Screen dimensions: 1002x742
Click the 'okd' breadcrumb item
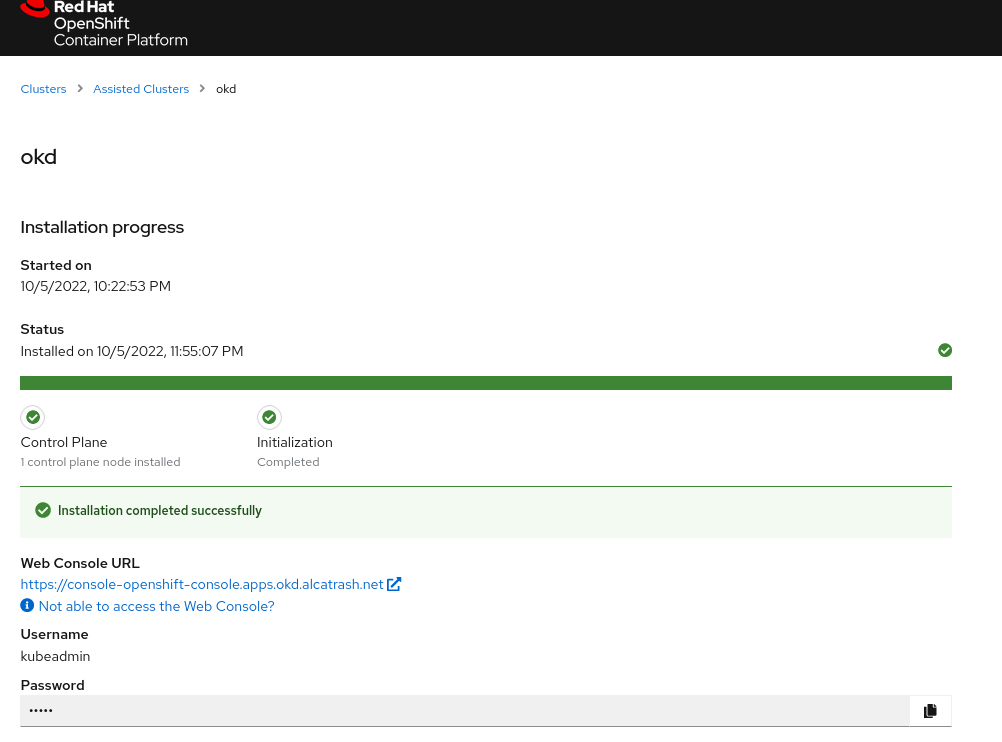coord(226,89)
